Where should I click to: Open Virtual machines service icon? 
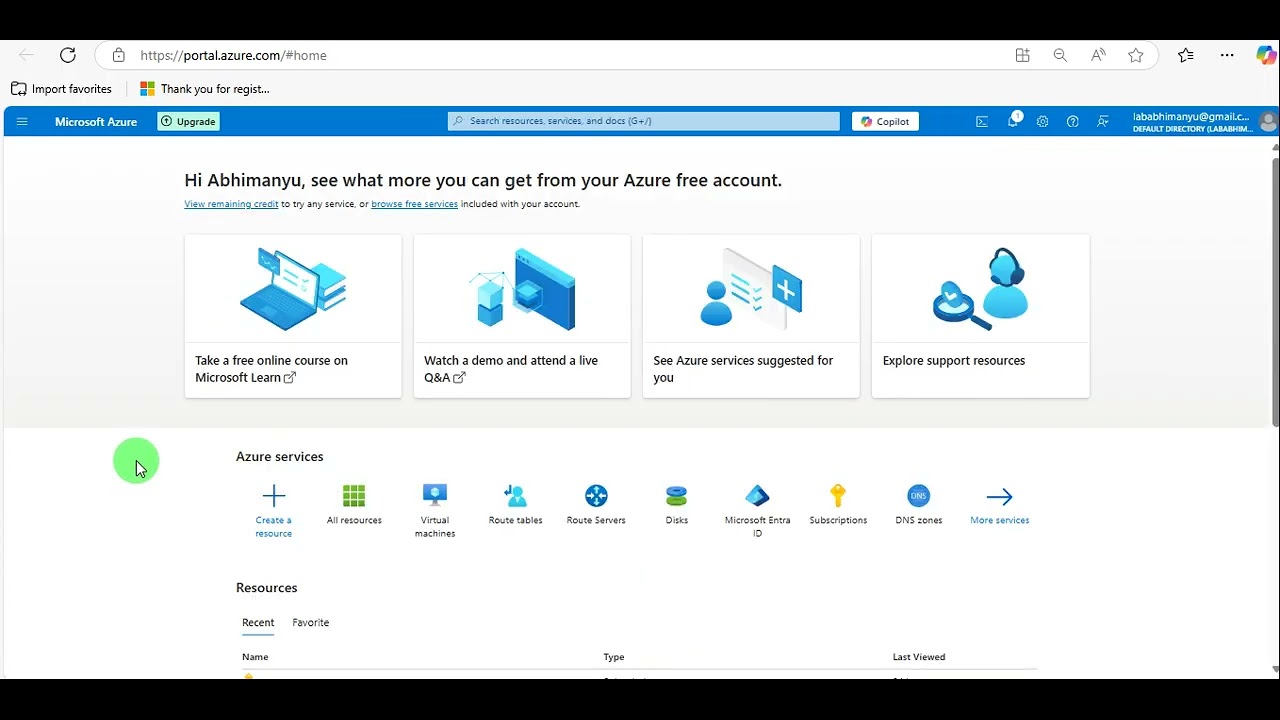pos(435,496)
